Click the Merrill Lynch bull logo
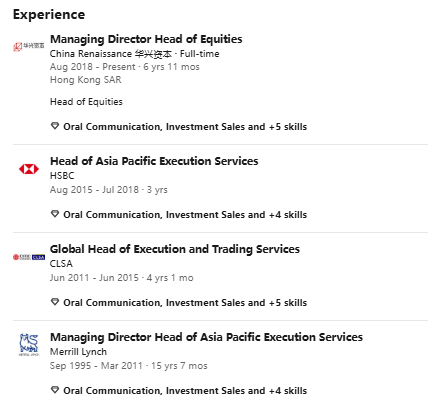The height and width of the screenshot is (416, 428). pos(29,345)
